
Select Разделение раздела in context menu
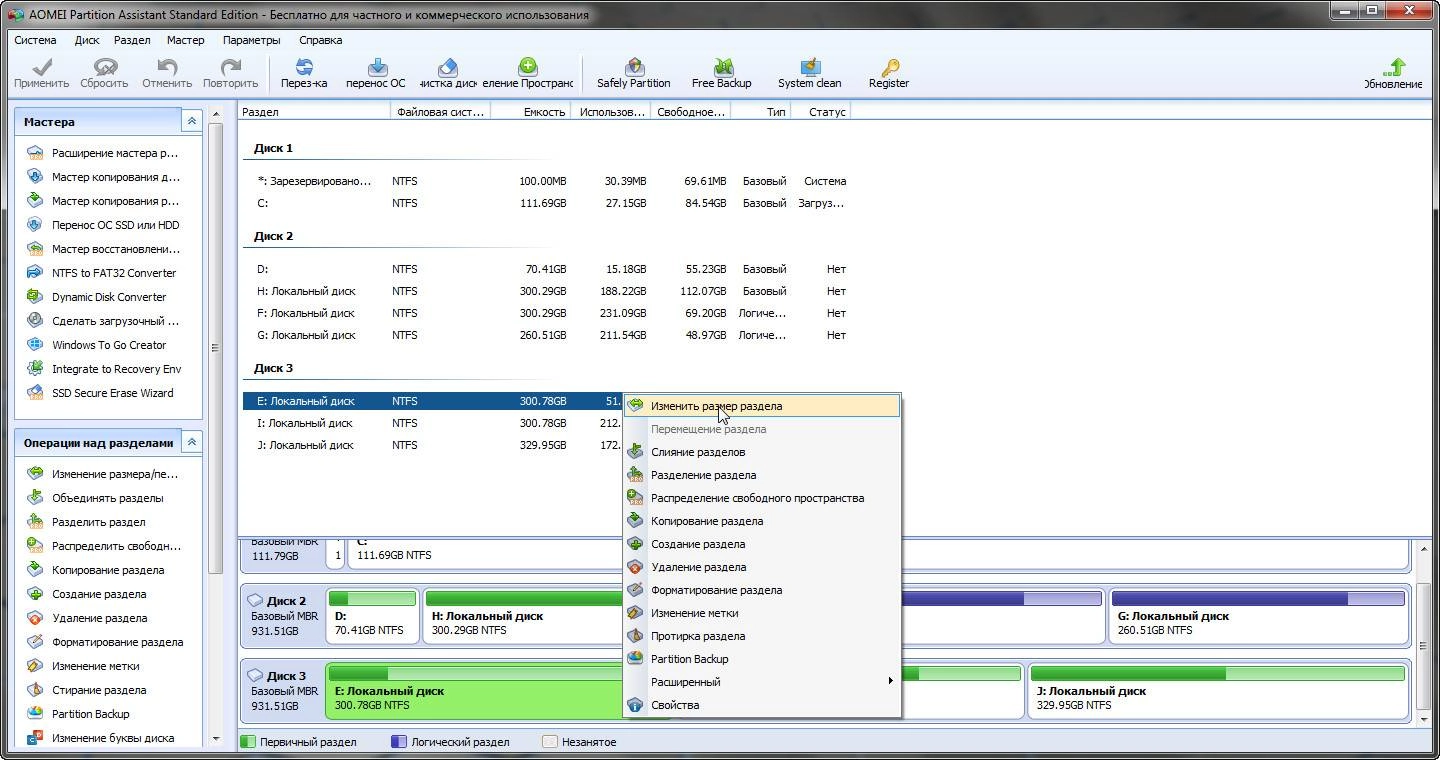tap(761, 475)
